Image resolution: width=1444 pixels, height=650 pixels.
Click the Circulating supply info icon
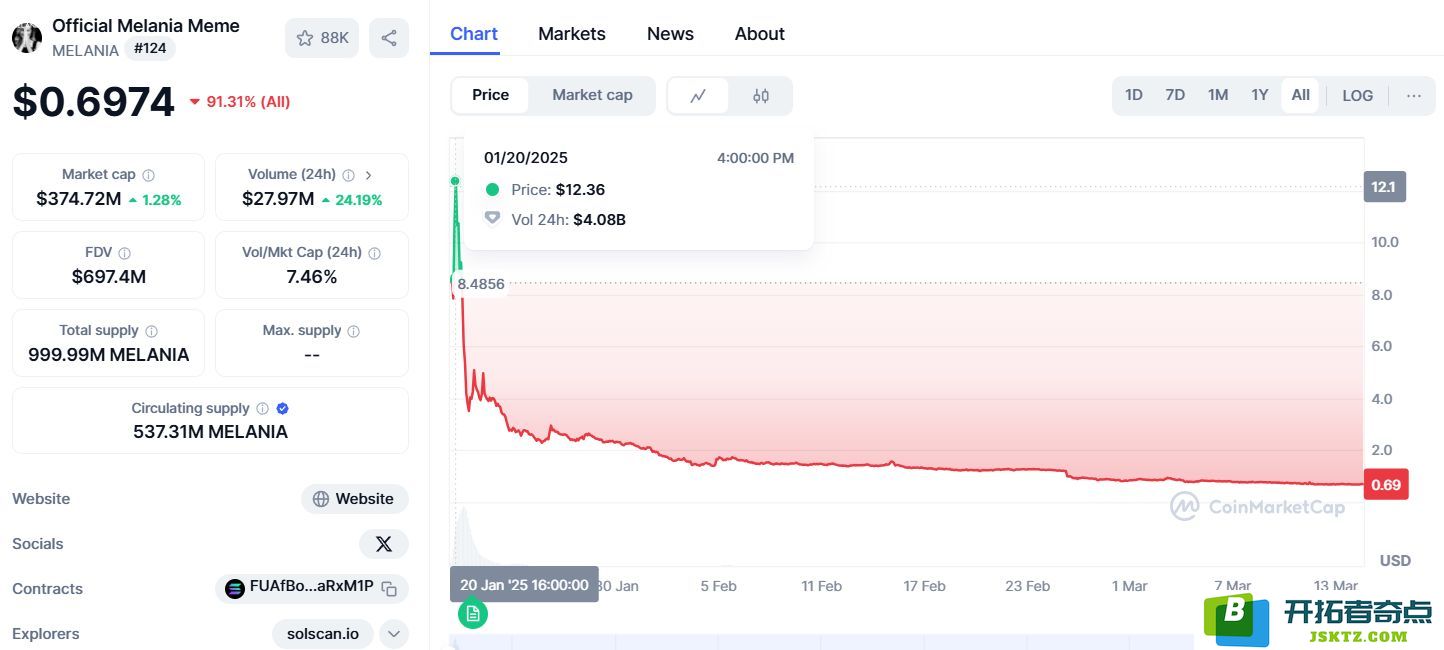[262, 409]
